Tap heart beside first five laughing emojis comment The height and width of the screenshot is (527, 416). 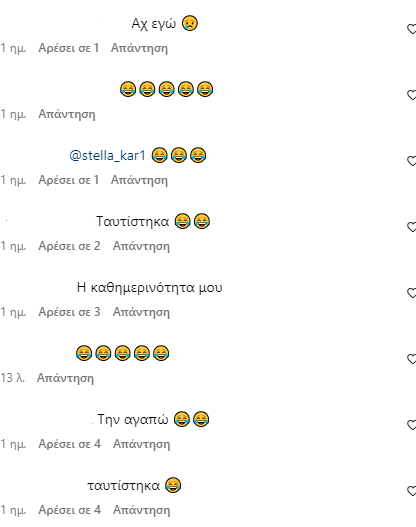click(412, 95)
